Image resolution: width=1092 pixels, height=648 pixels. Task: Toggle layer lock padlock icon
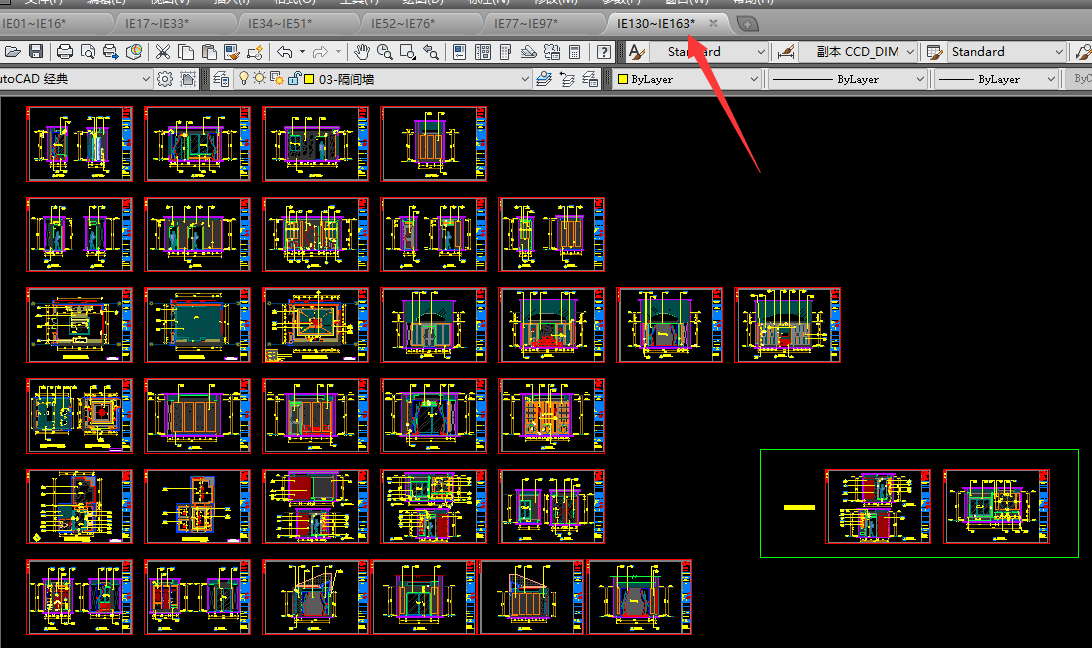[294, 79]
